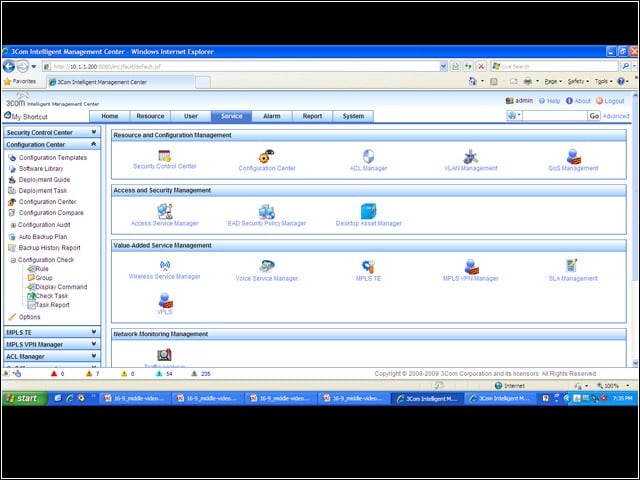
Task: Open the VPLS icon
Action: [165, 300]
